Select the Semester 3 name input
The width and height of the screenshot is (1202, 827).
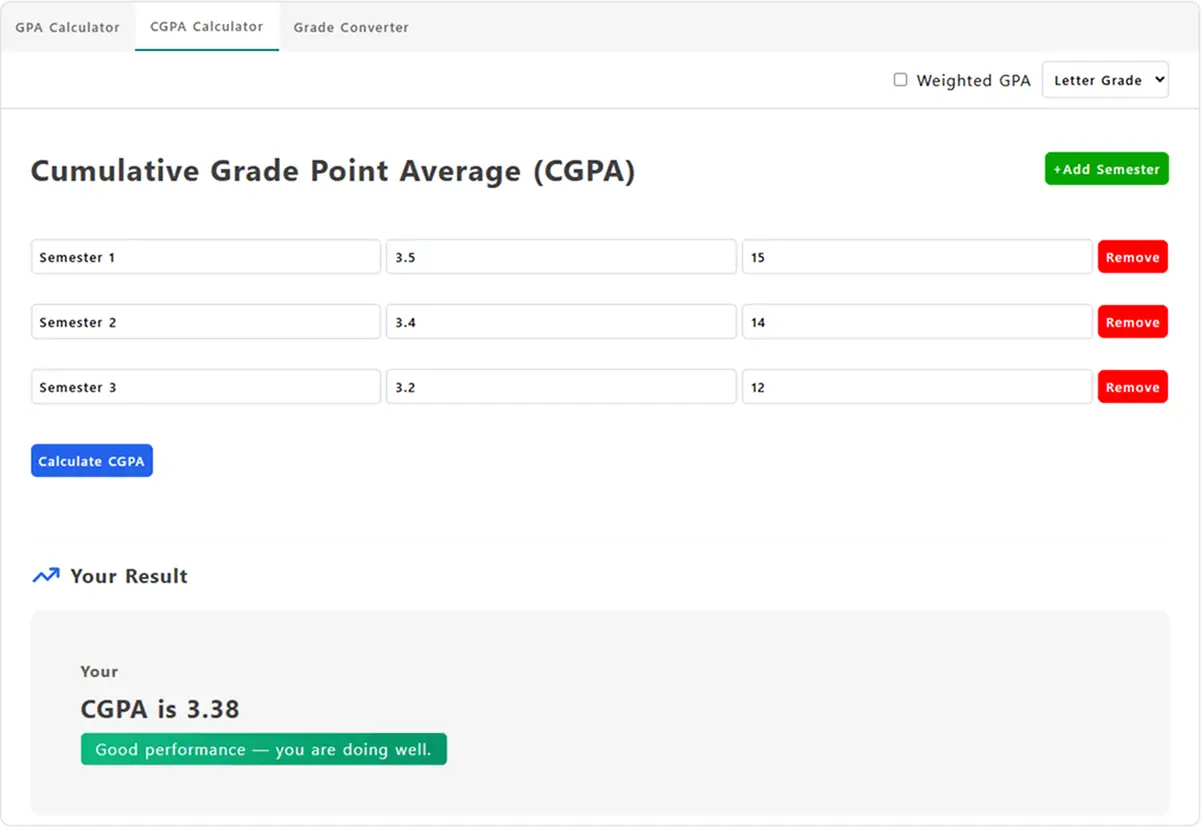tap(205, 387)
